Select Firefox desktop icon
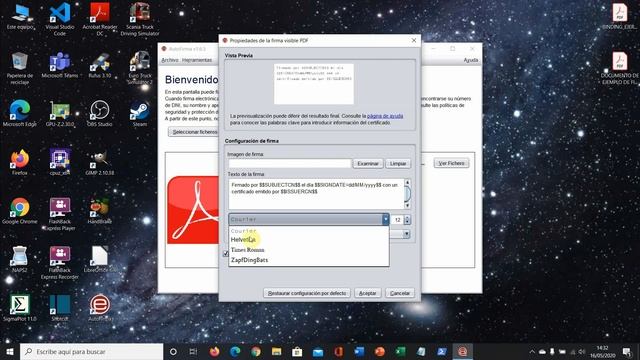The height and width of the screenshot is (360, 640). coord(20,162)
